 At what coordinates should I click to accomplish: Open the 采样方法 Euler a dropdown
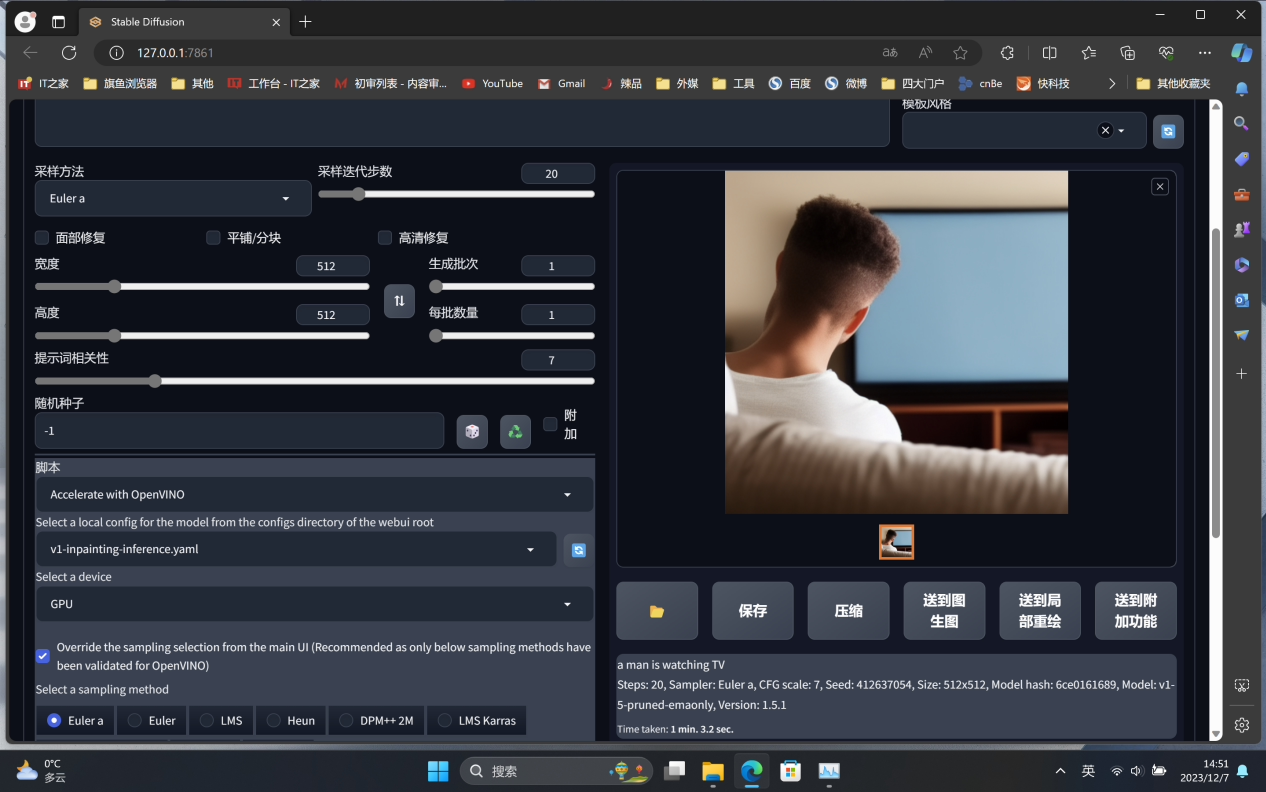point(172,199)
